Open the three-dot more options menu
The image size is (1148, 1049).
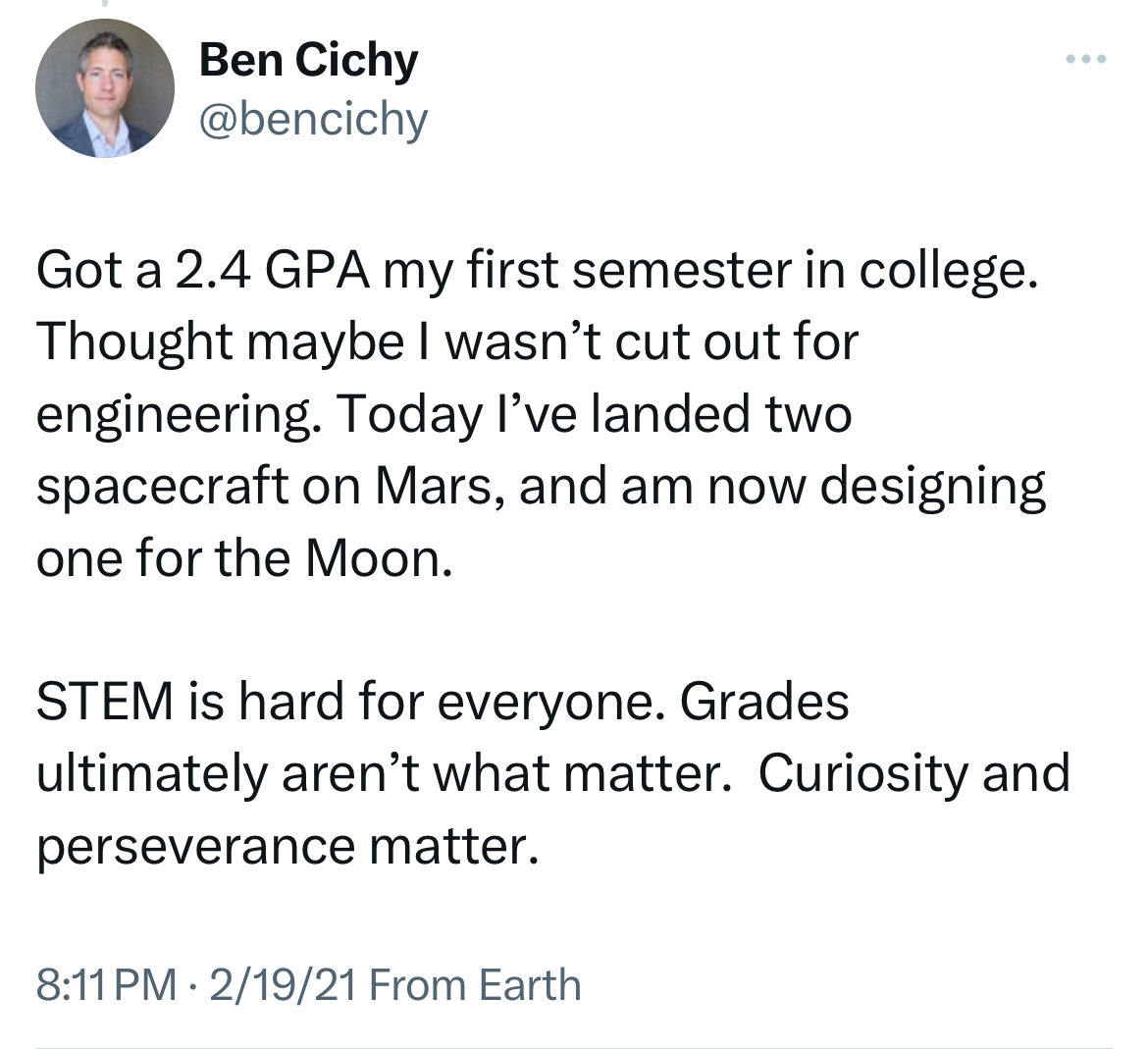(x=1087, y=60)
